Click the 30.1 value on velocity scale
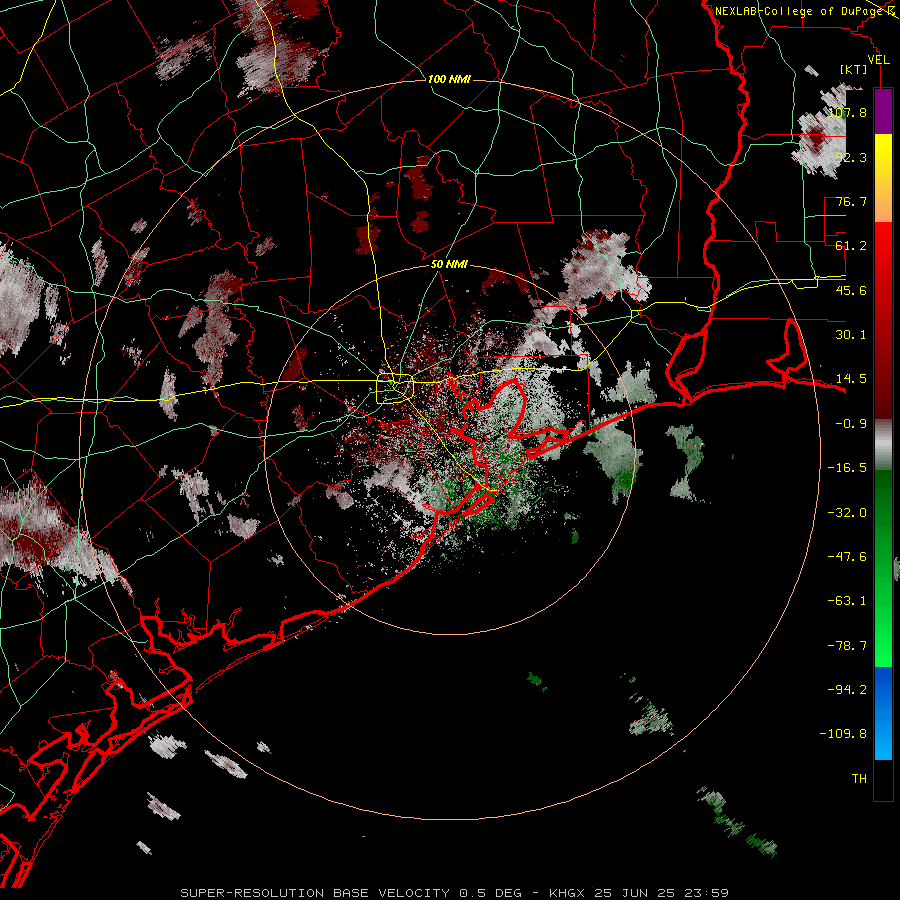Screen dimensions: 900x900 pos(851,335)
